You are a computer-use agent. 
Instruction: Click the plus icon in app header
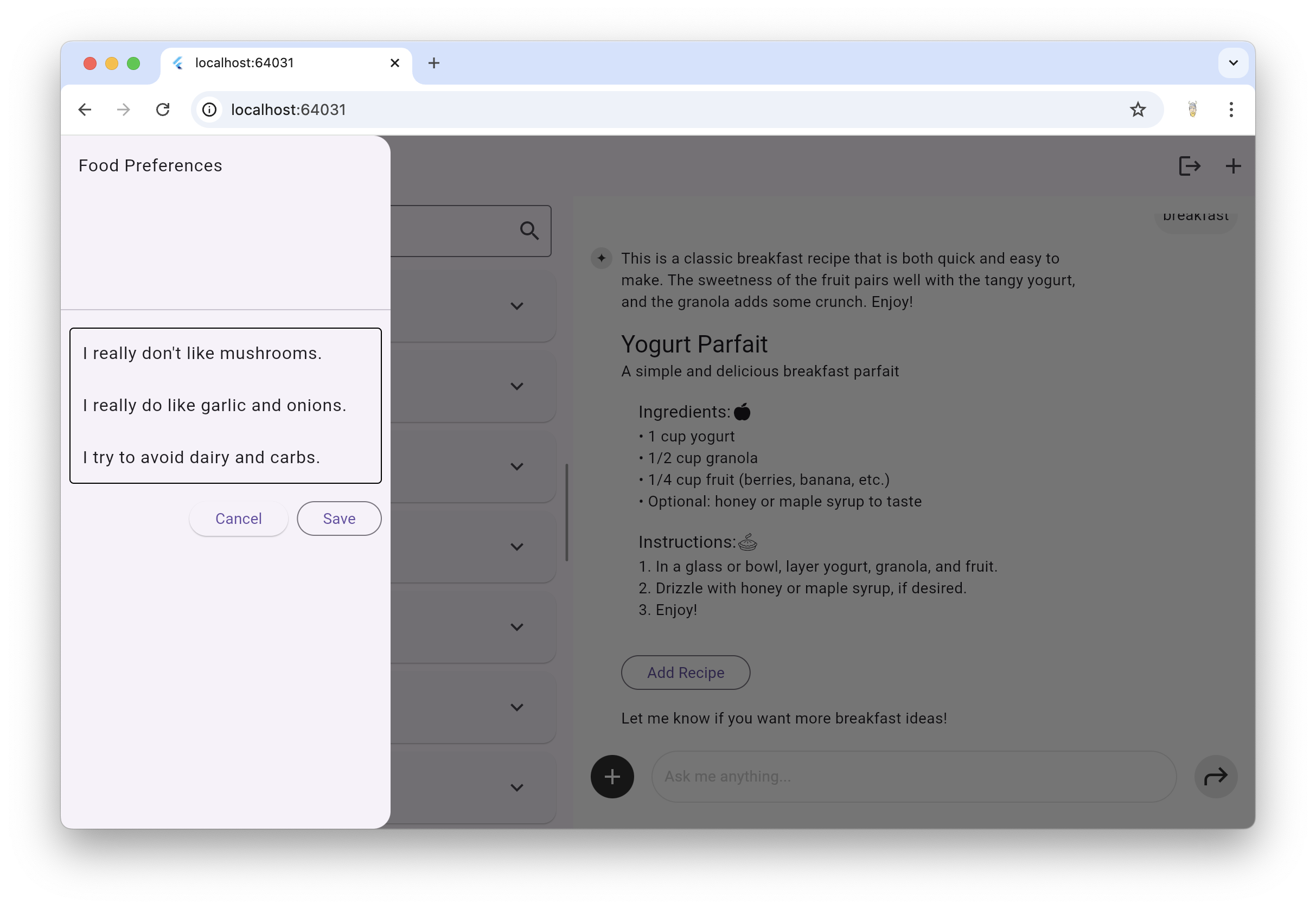point(1233,167)
